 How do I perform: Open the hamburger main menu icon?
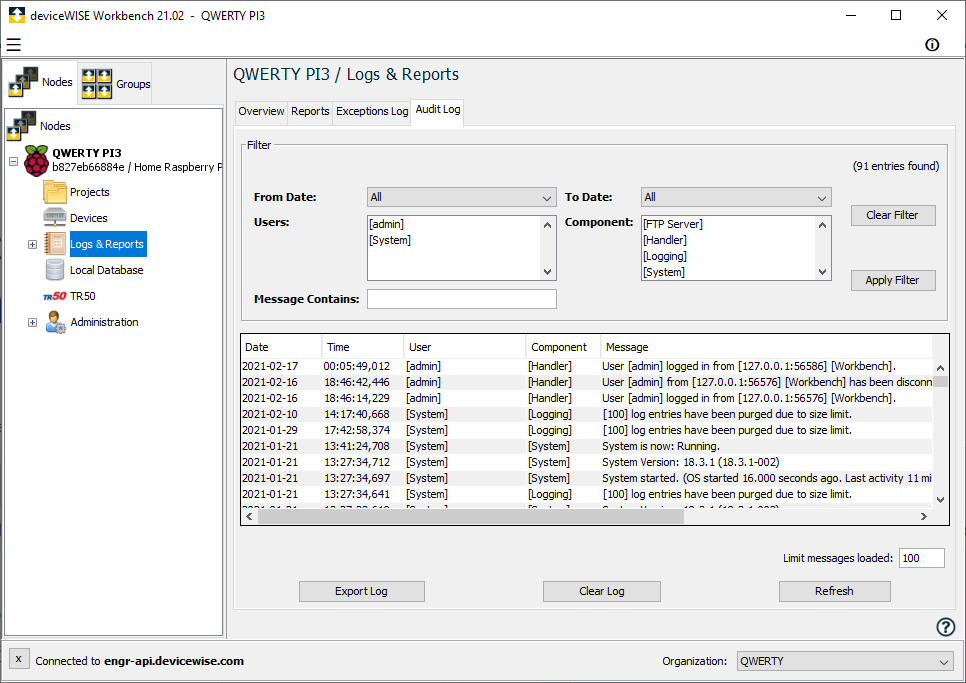[14, 44]
